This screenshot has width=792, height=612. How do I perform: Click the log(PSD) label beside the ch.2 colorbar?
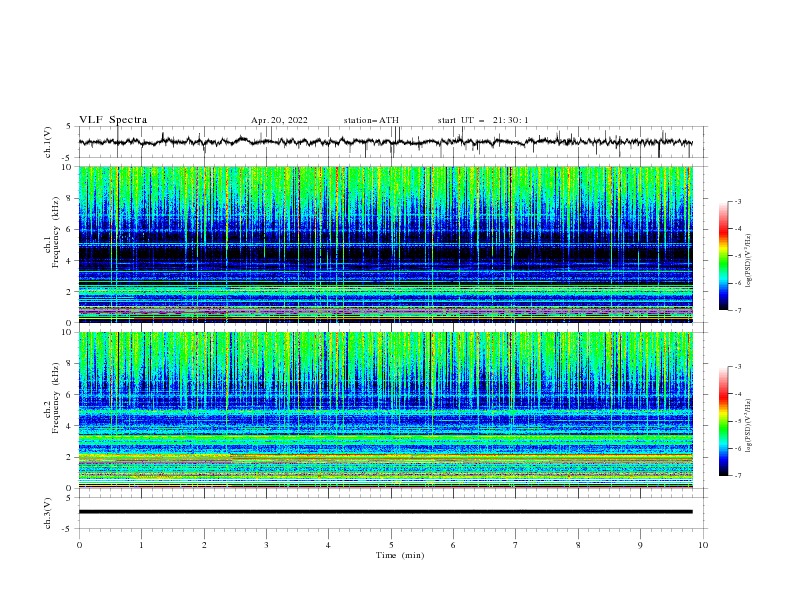749,426
